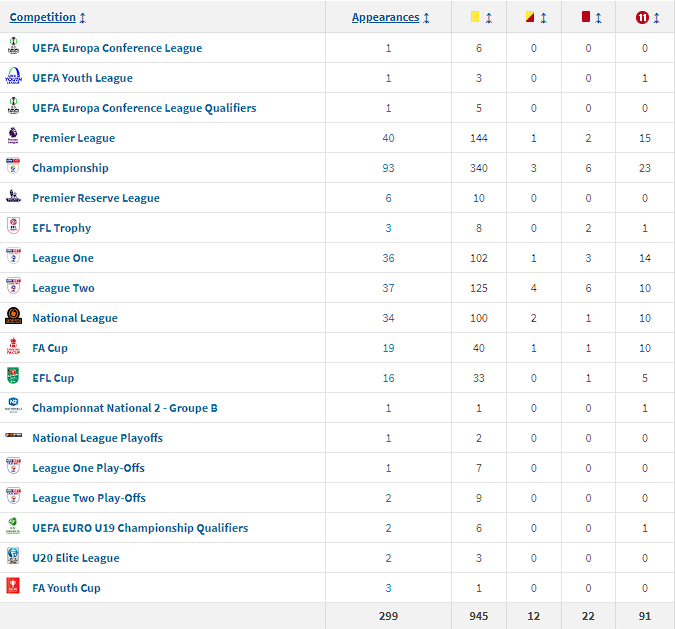The image size is (675, 629).
Task: Click total appearances value 299
Action: (x=388, y=616)
